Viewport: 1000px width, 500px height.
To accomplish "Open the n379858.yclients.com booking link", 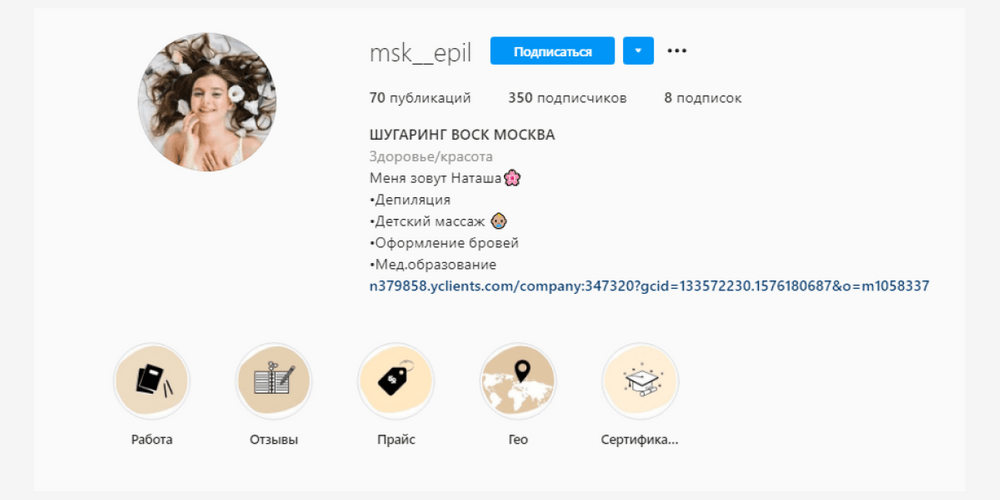I will (x=649, y=286).
